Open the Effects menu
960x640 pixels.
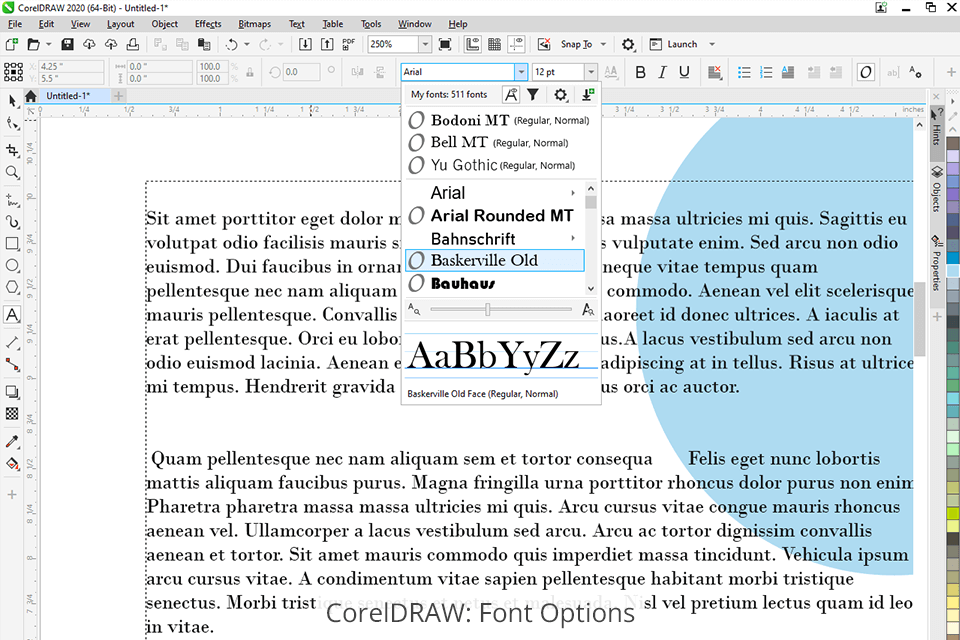tap(208, 24)
